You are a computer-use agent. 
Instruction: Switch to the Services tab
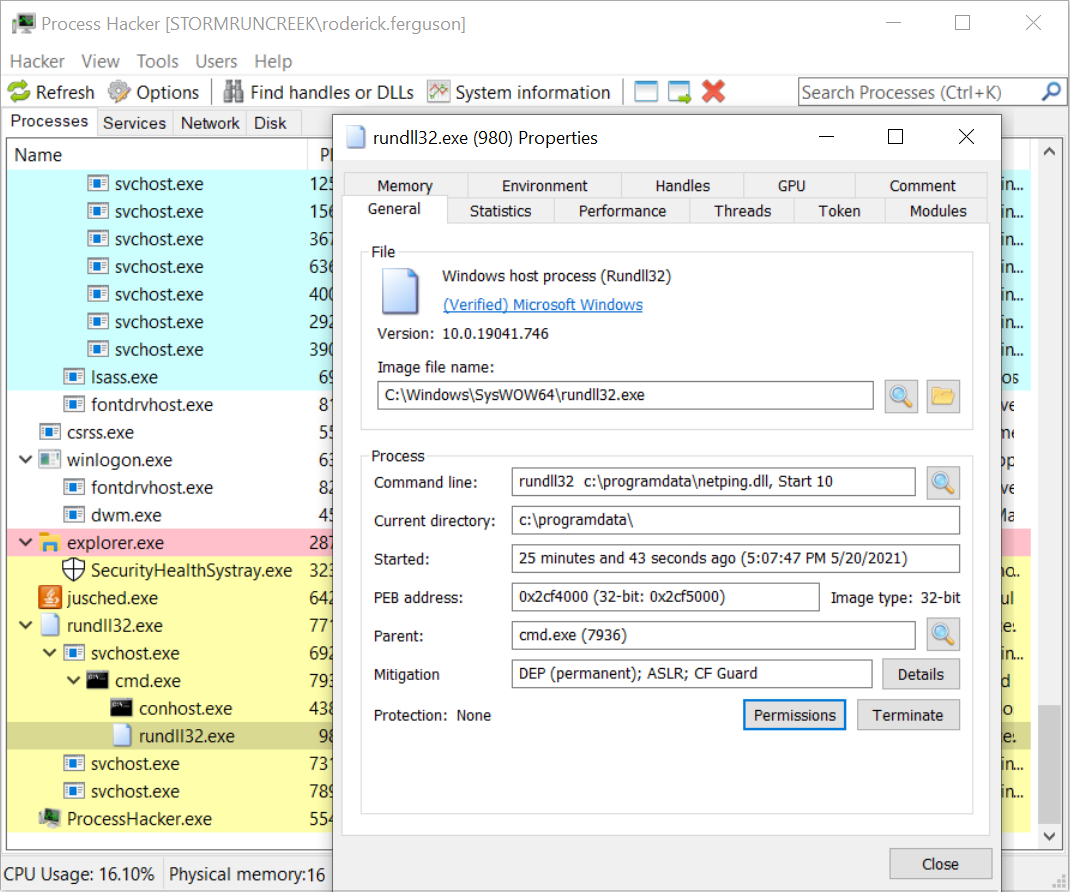[134, 123]
